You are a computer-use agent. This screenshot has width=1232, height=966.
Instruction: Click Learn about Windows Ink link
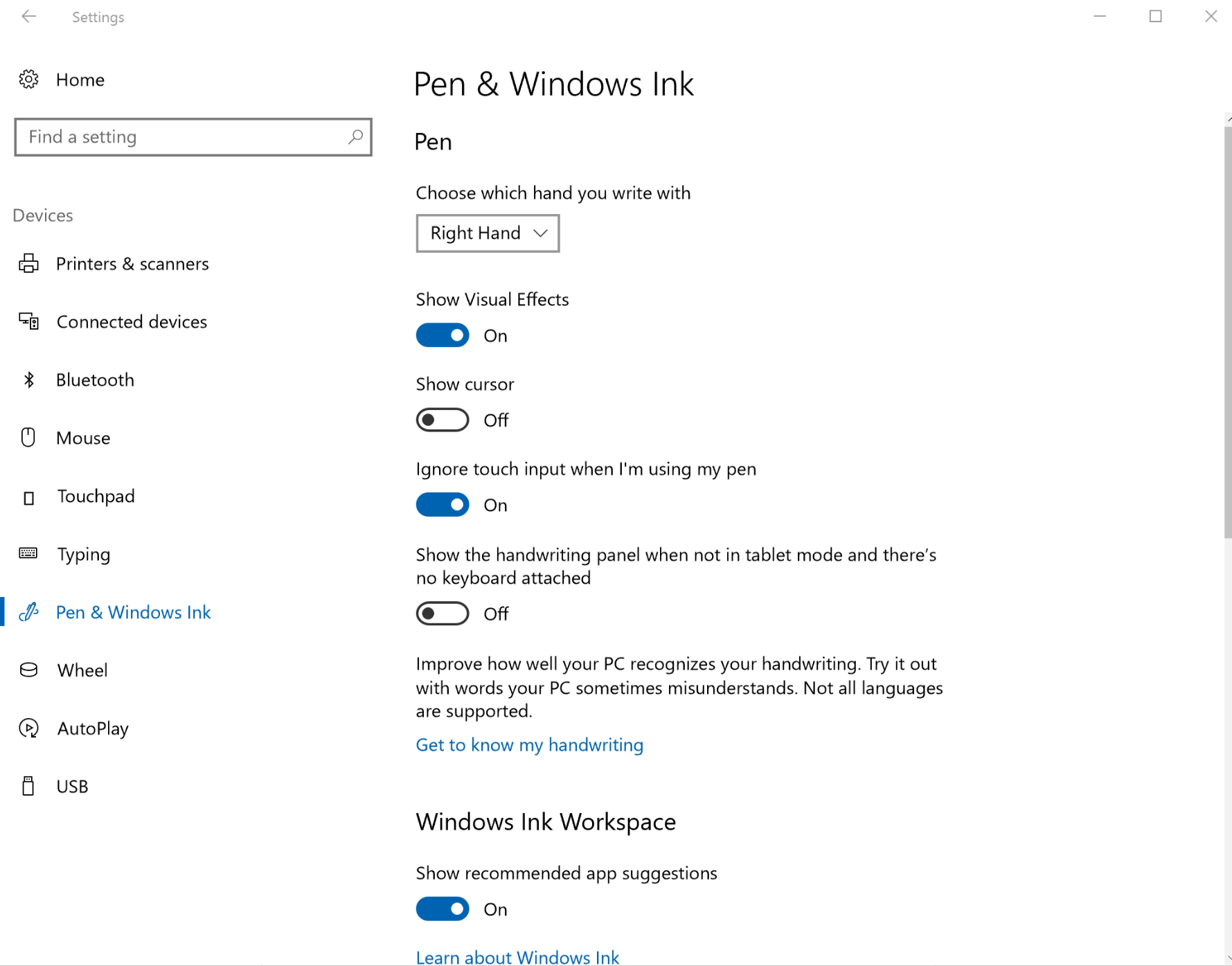coord(517,957)
